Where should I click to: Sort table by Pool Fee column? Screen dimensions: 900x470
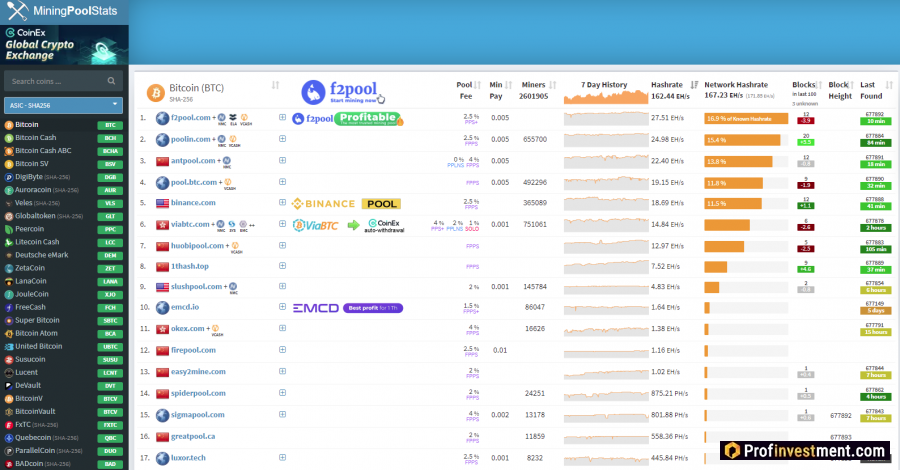(478, 85)
